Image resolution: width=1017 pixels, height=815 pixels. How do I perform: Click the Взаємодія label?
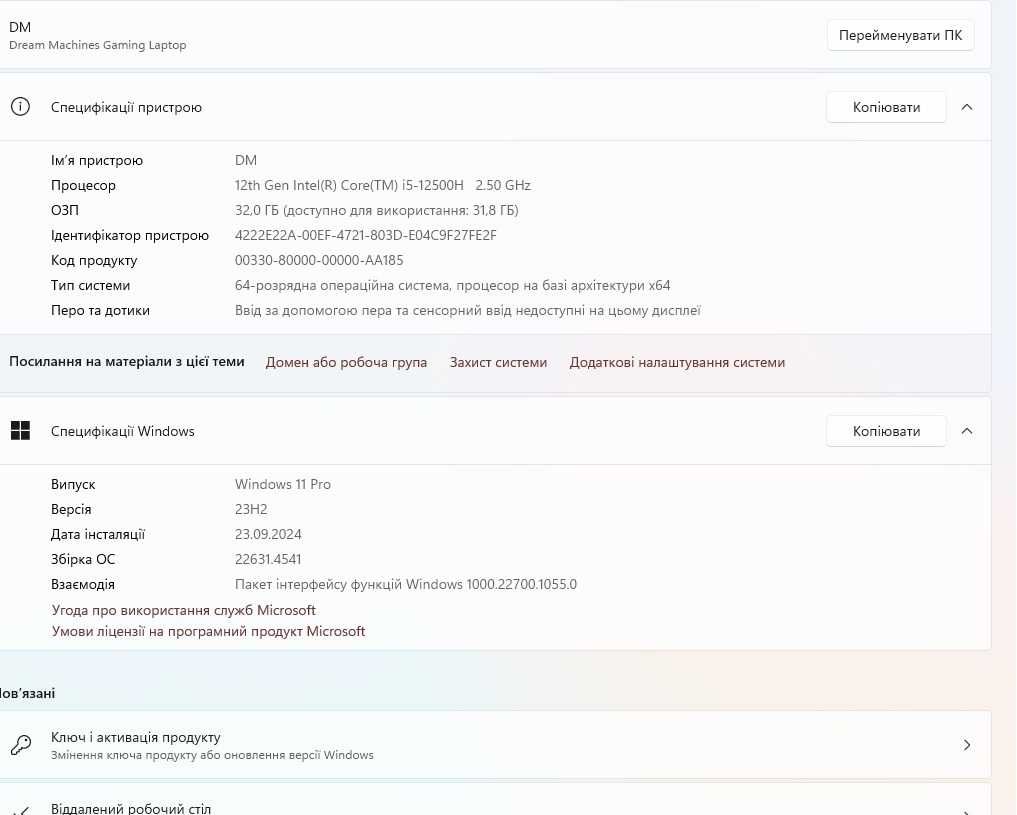pyautogui.click(x=82, y=584)
